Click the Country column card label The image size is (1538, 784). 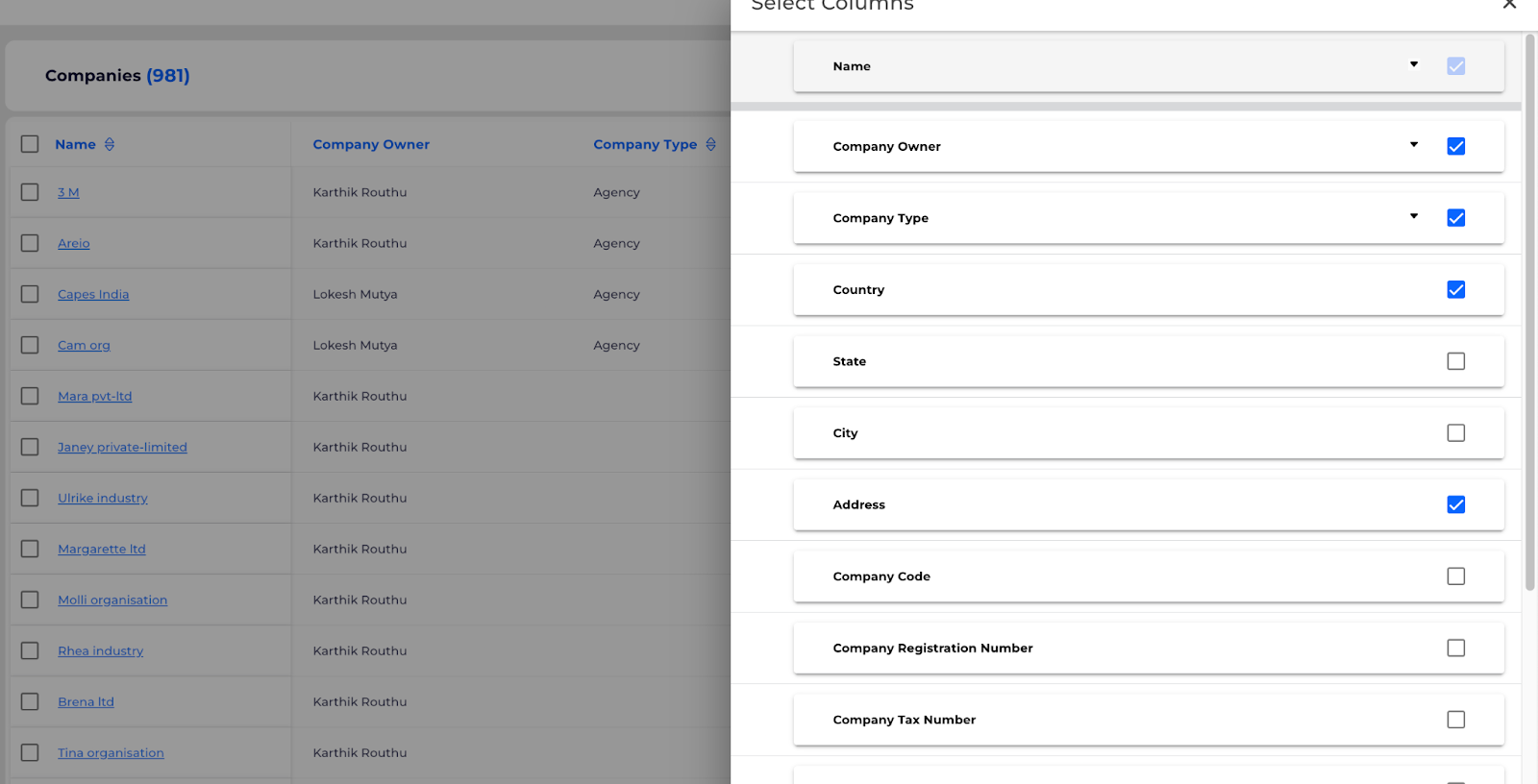click(858, 289)
